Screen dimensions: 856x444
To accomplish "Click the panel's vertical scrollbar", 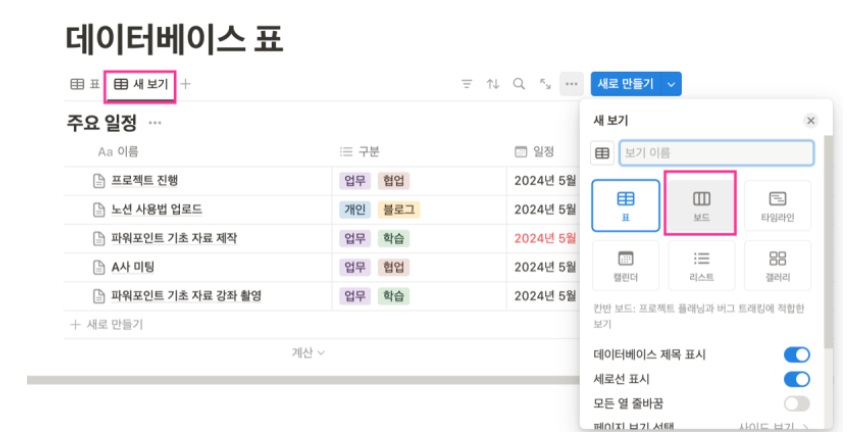I will (x=828, y=241).
